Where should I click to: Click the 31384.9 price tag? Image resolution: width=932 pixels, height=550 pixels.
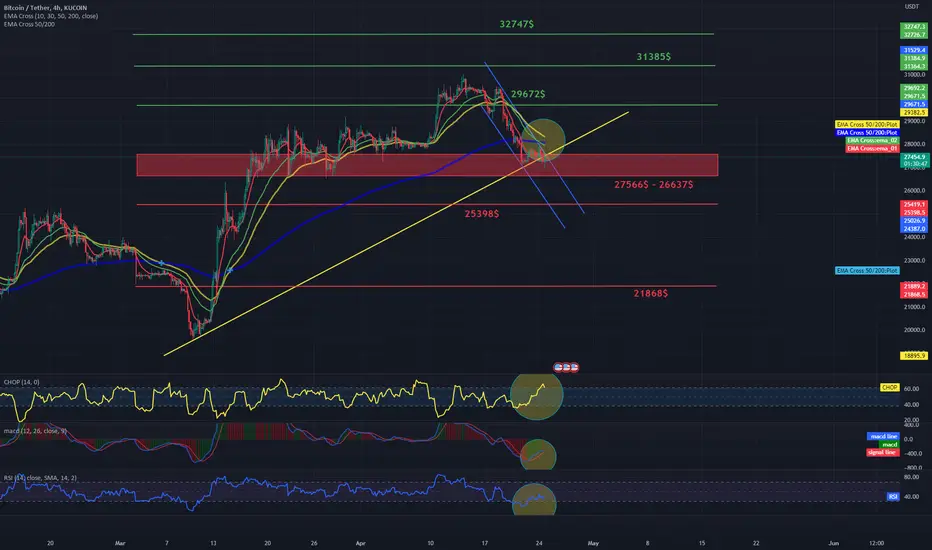914,58
